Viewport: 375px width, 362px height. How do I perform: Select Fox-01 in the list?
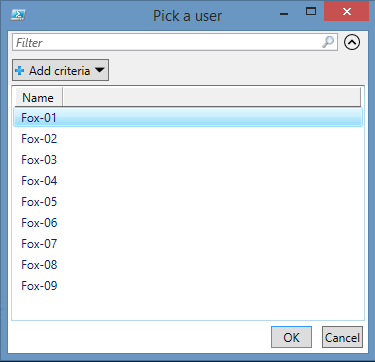[188, 117]
